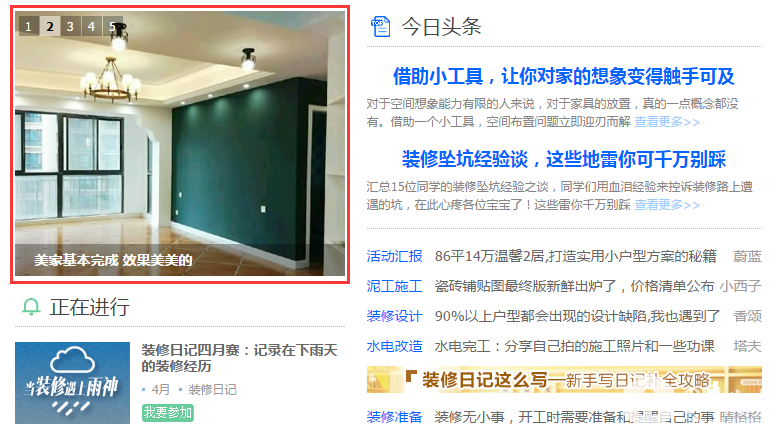Open article 86平14万温馨2居

576,256
